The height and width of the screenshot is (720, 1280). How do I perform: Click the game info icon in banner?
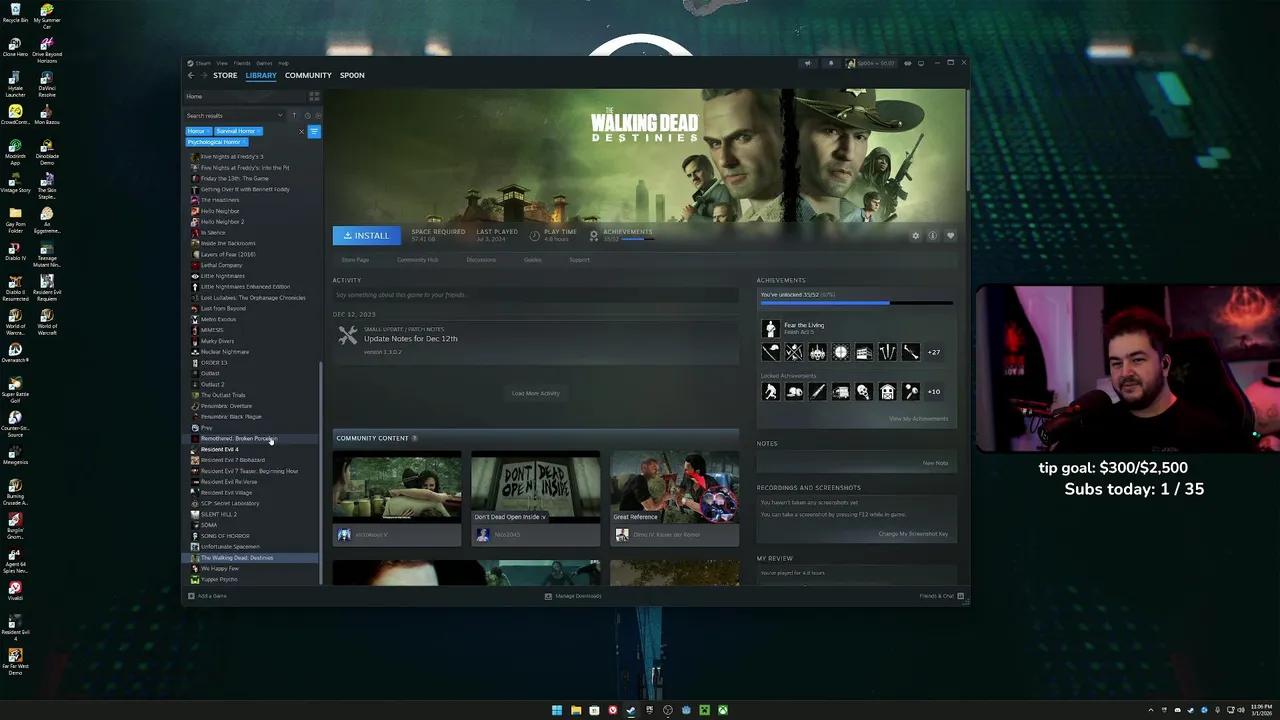(x=932, y=236)
